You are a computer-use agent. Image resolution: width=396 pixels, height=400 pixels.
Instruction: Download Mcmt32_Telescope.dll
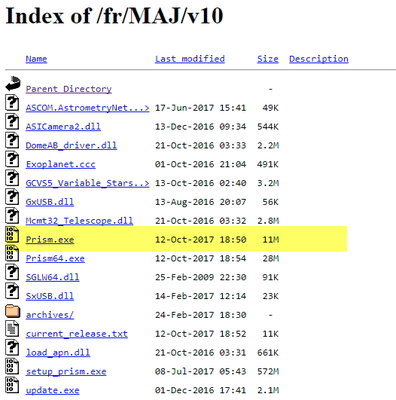coord(79,221)
